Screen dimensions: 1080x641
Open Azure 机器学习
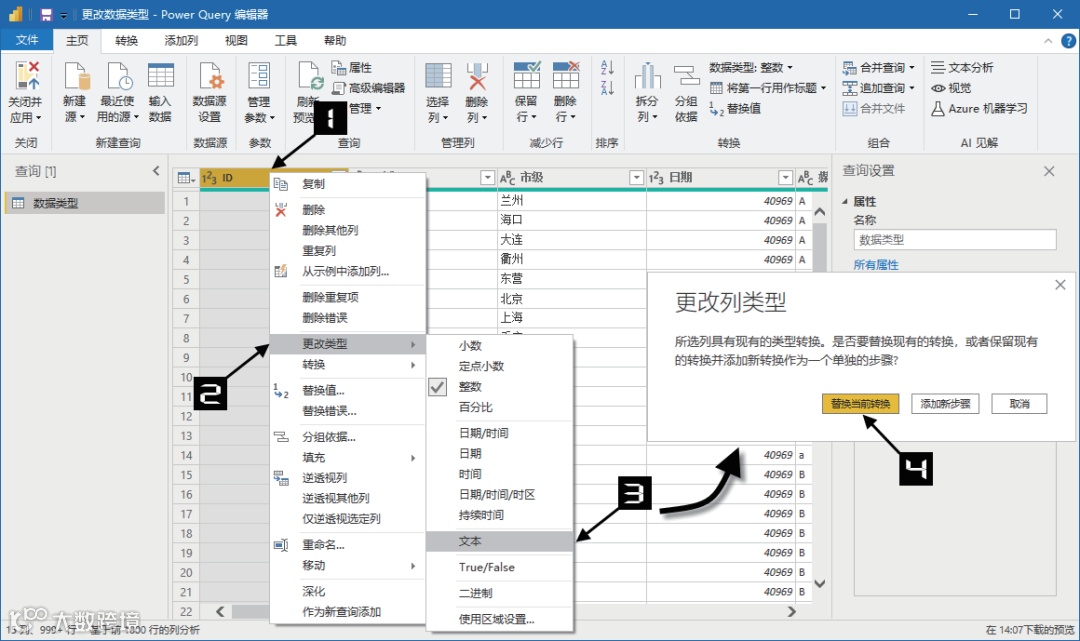pos(979,108)
